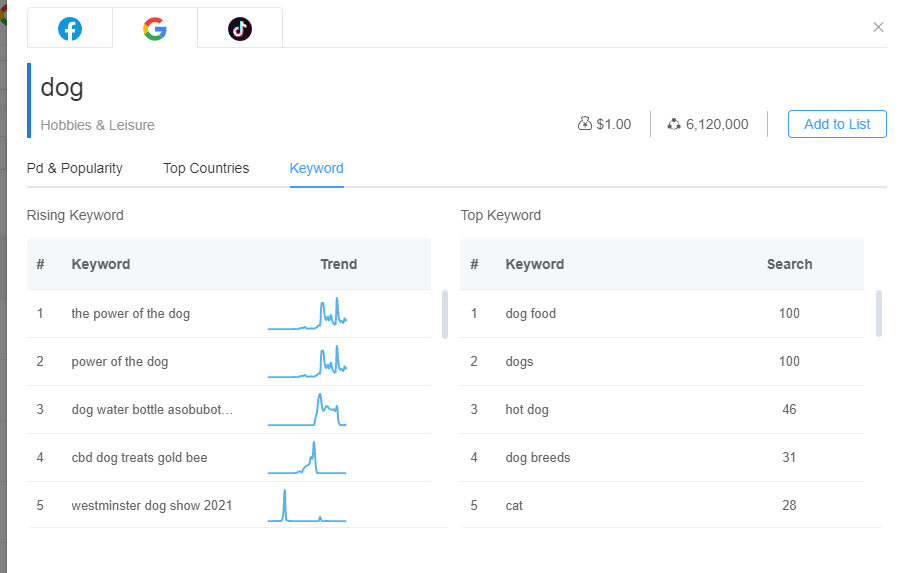Close the dog keyword panel
This screenshot has height=573, width=903.
pyautogui.click(x=878, y=27)
